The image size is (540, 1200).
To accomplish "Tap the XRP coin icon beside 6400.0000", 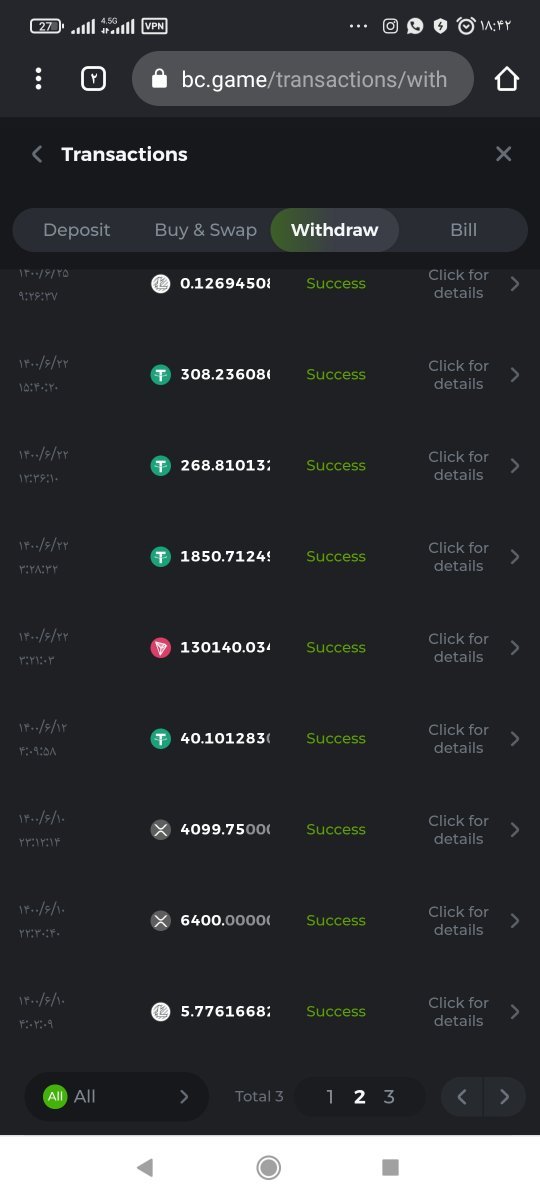I will (x=160, y=921).
